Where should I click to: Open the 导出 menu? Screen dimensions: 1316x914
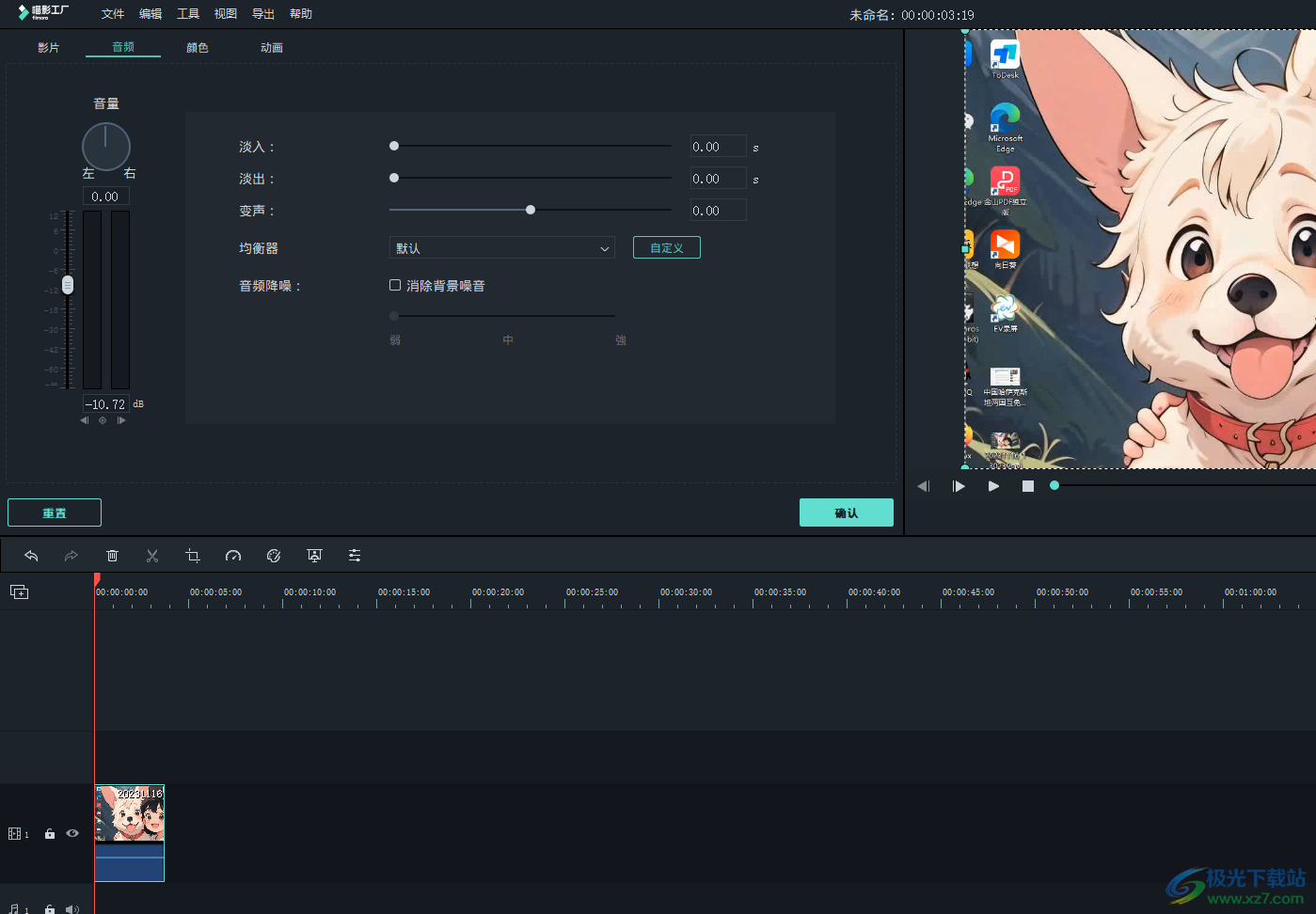coord(263,14)
